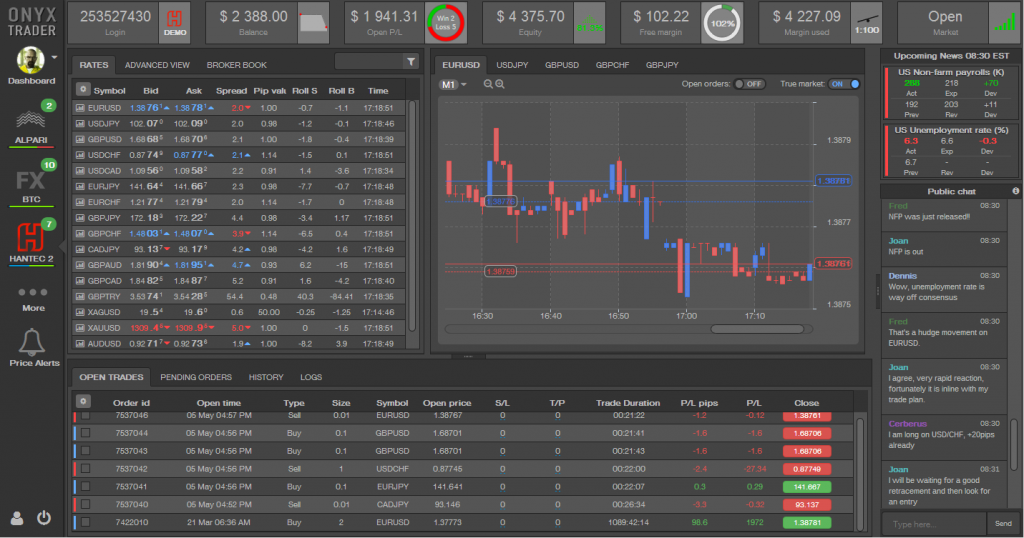Open the Price Alerts bell icon
The image size is (1024, 538).
(34, 343)
